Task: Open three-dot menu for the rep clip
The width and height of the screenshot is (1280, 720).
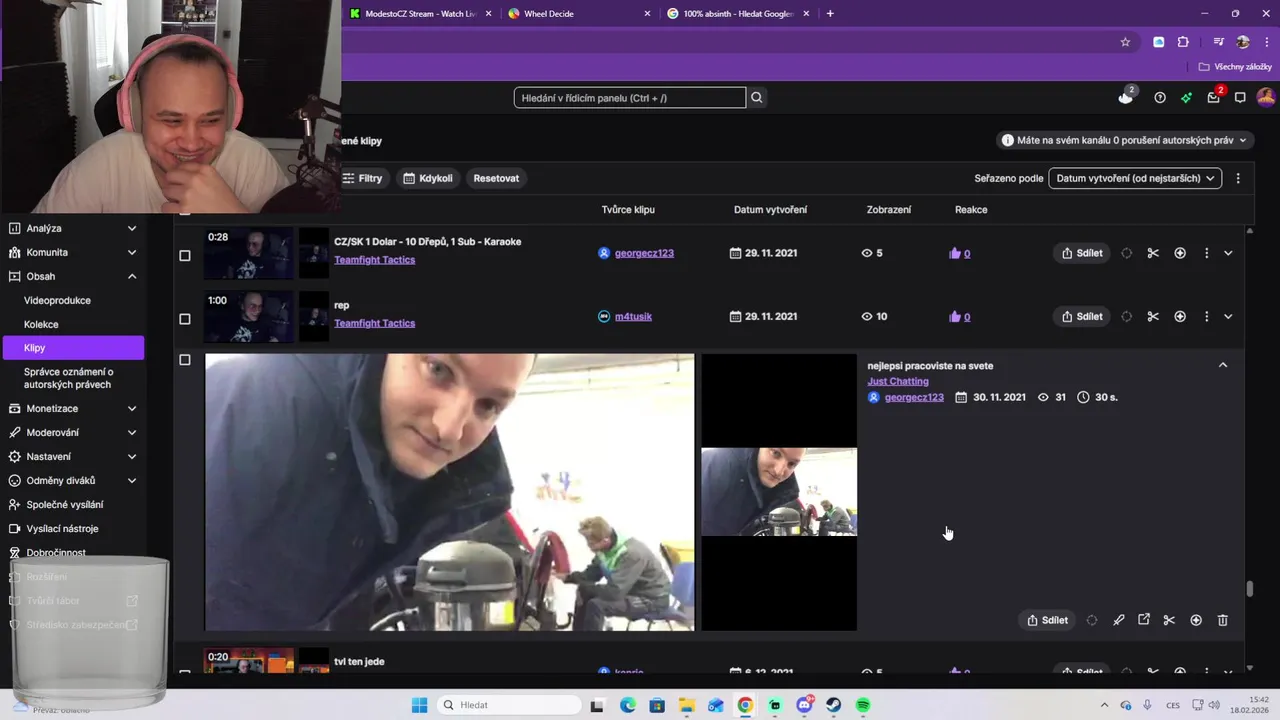Action: tap(1206, 316)
